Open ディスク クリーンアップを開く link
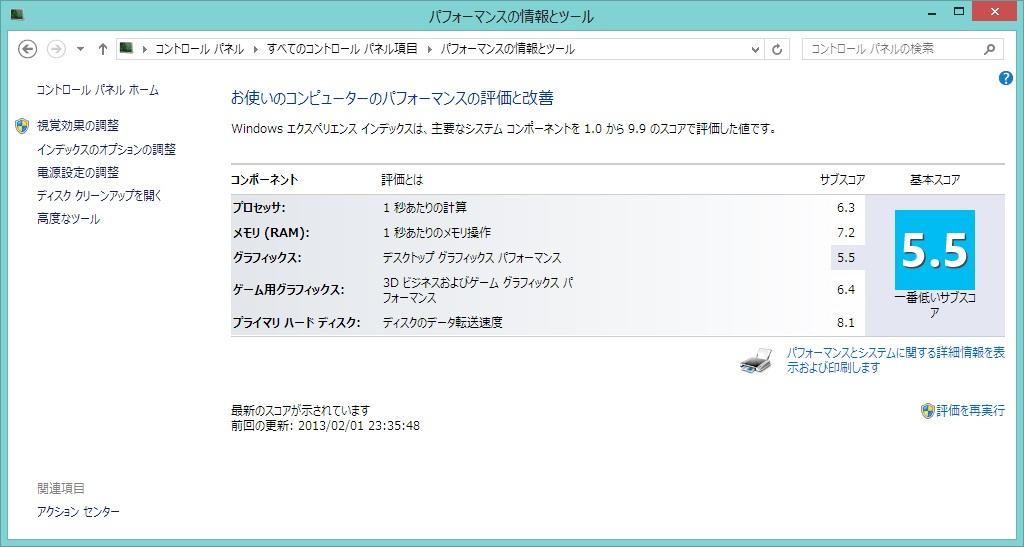 coord(99,195)
